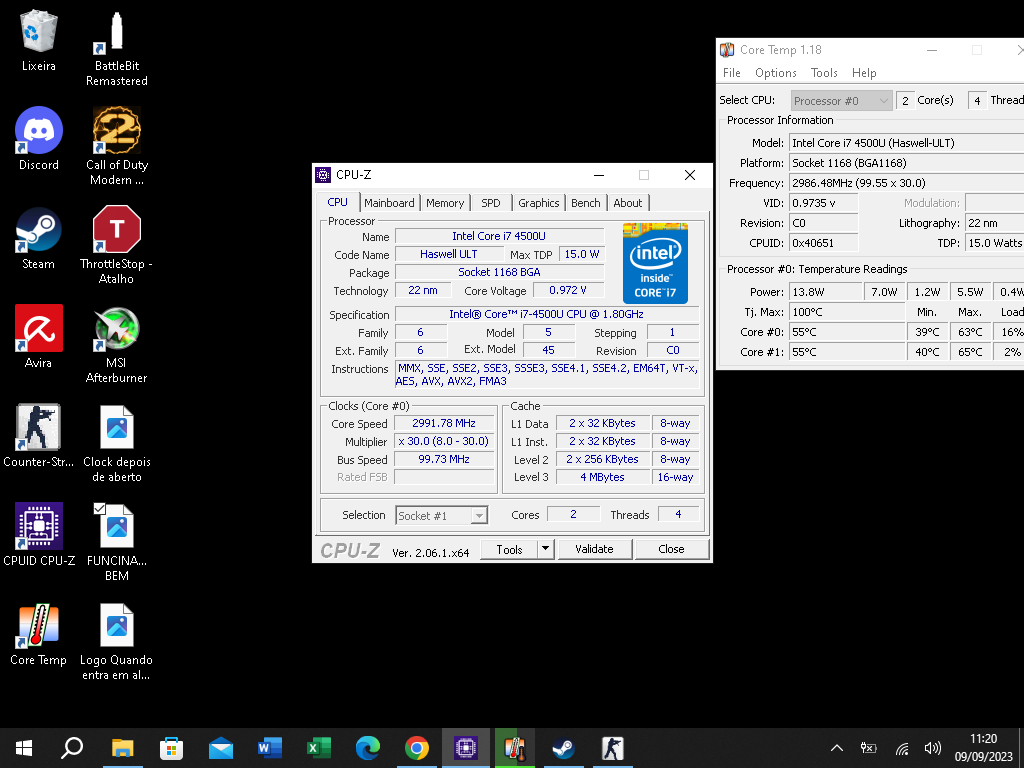Switch to the Graphics tab in CPU-Z
1024x768 pixels.
coord(539,203)
